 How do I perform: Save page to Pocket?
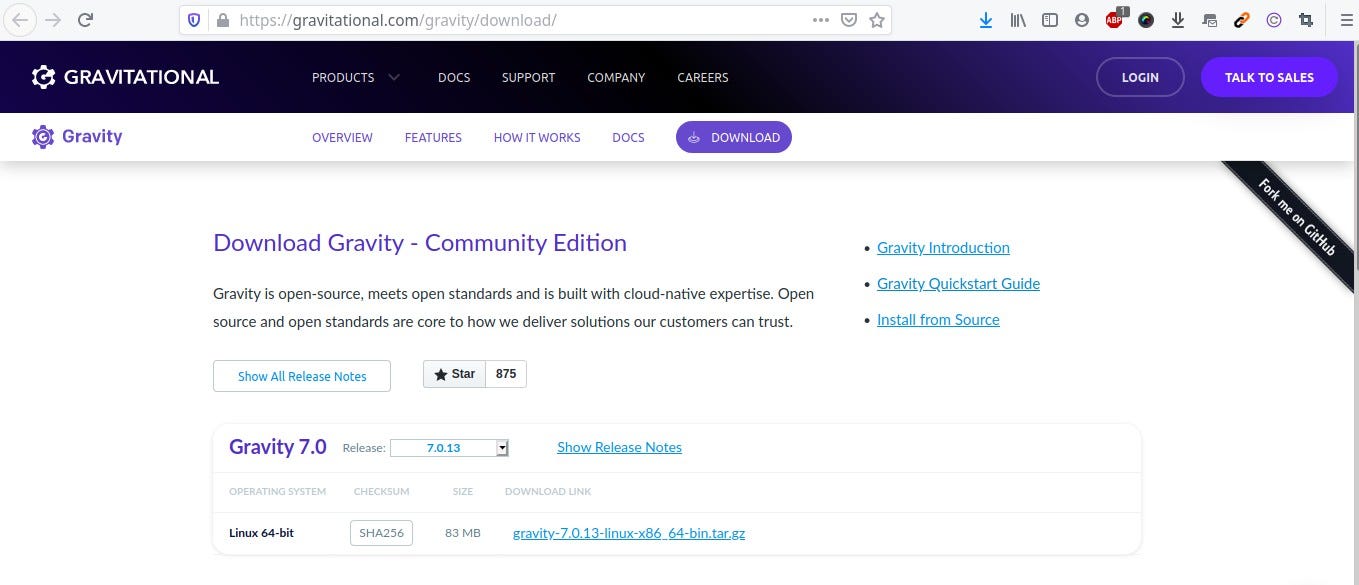pyautogui.click(x=849, y=20)
